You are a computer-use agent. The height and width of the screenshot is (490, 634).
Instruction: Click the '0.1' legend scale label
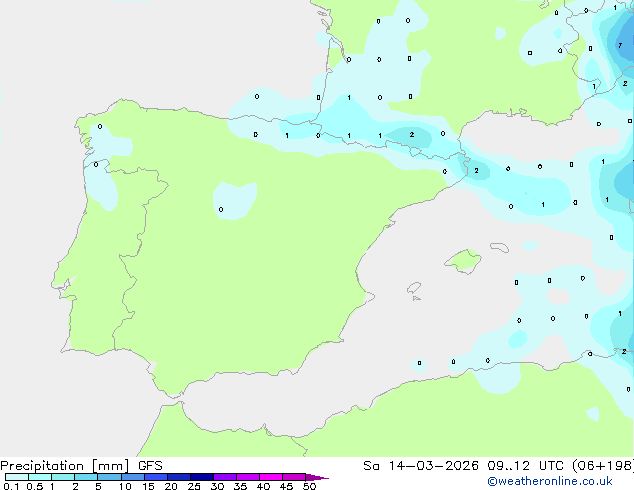11,486
